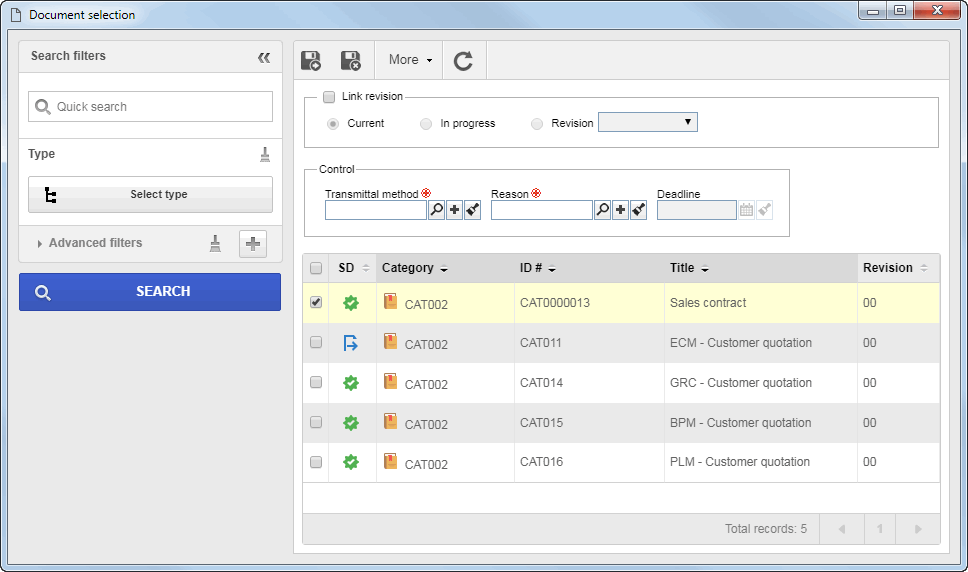
Task: Collapse the Search filters panel
Action: (x=264, y=57)
